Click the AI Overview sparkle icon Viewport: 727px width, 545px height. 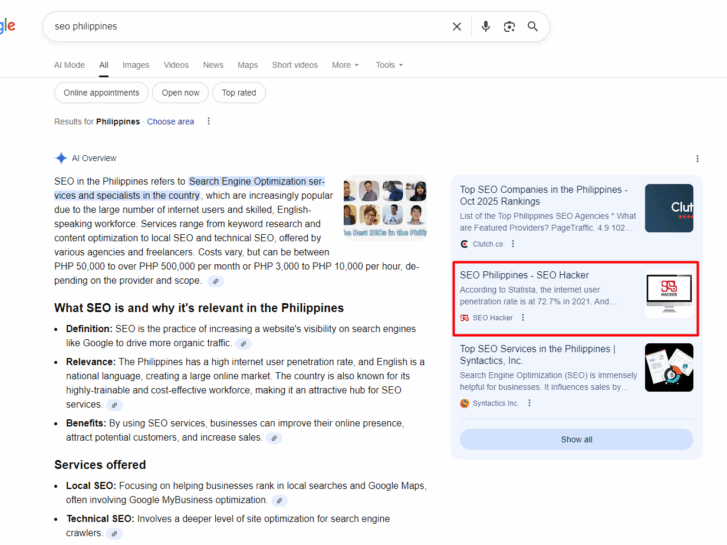point(61,158)
